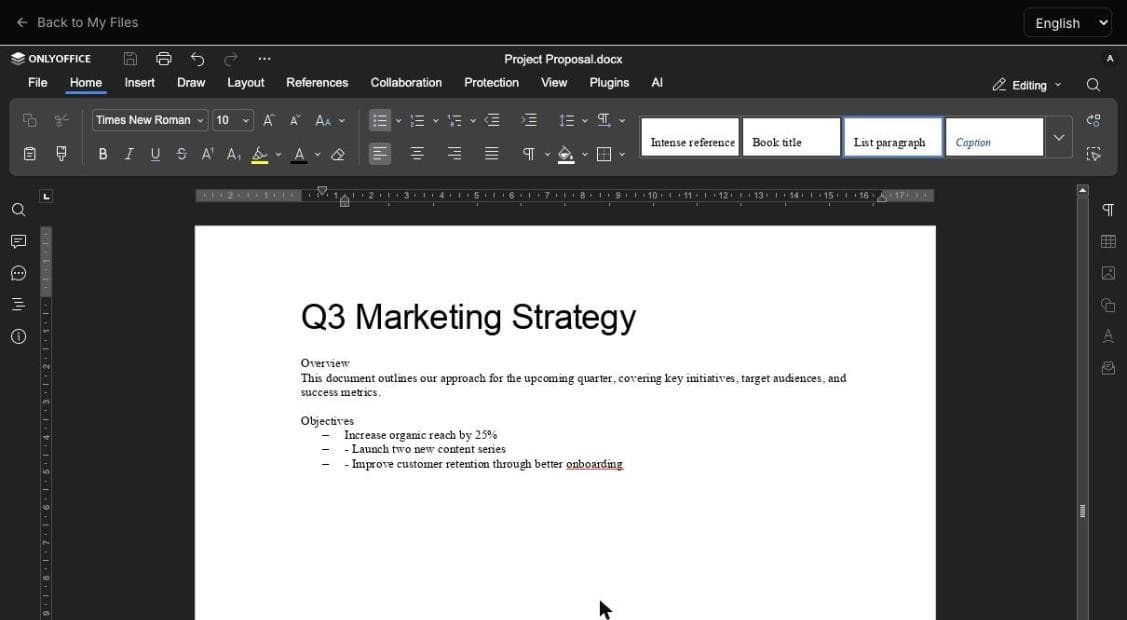Click the Copy icon
The image size is (1127, 620).
pyautogui.click(x=29, y=120)
